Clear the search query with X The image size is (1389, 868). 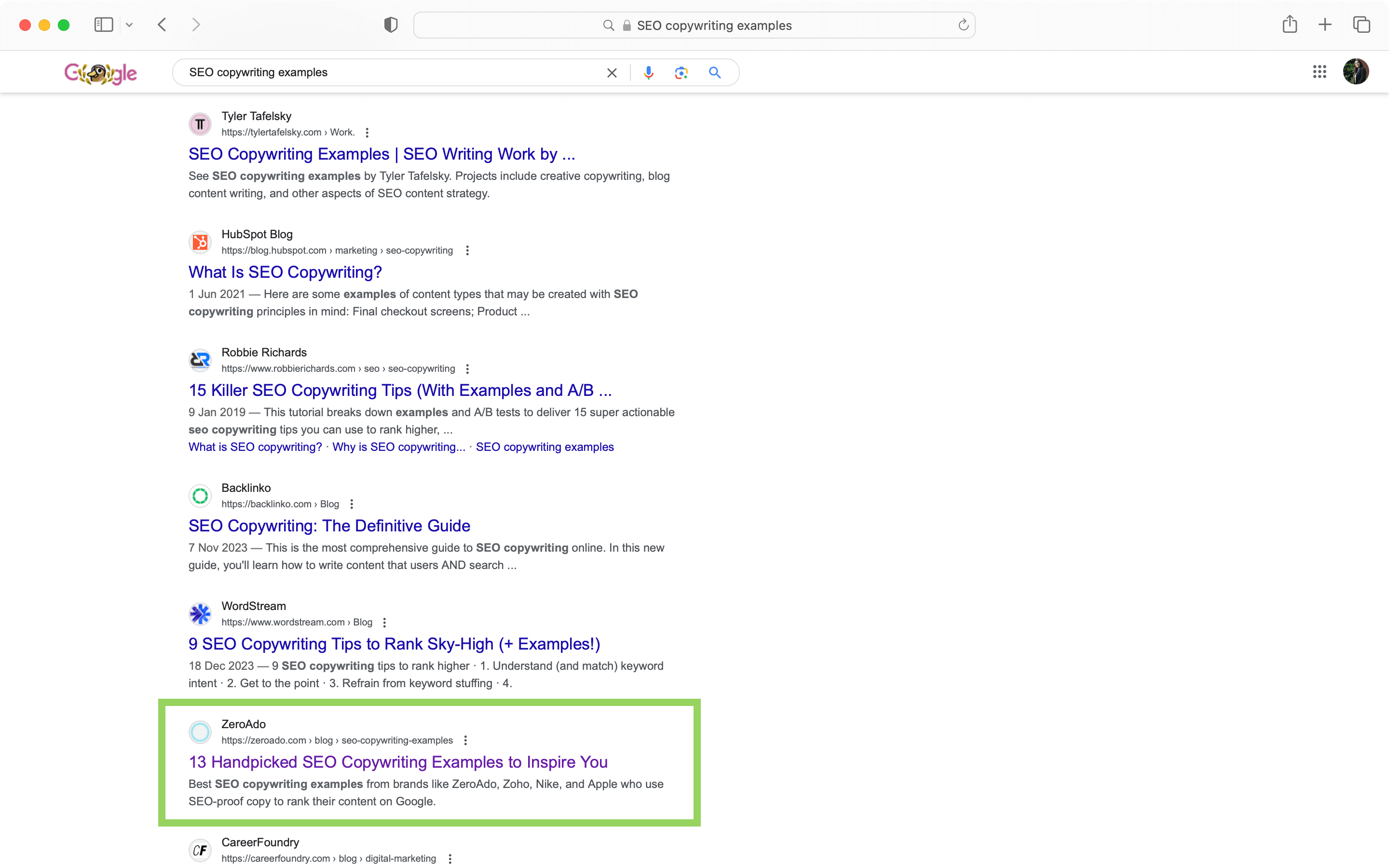pyautogui.click(x=612, y=73)
